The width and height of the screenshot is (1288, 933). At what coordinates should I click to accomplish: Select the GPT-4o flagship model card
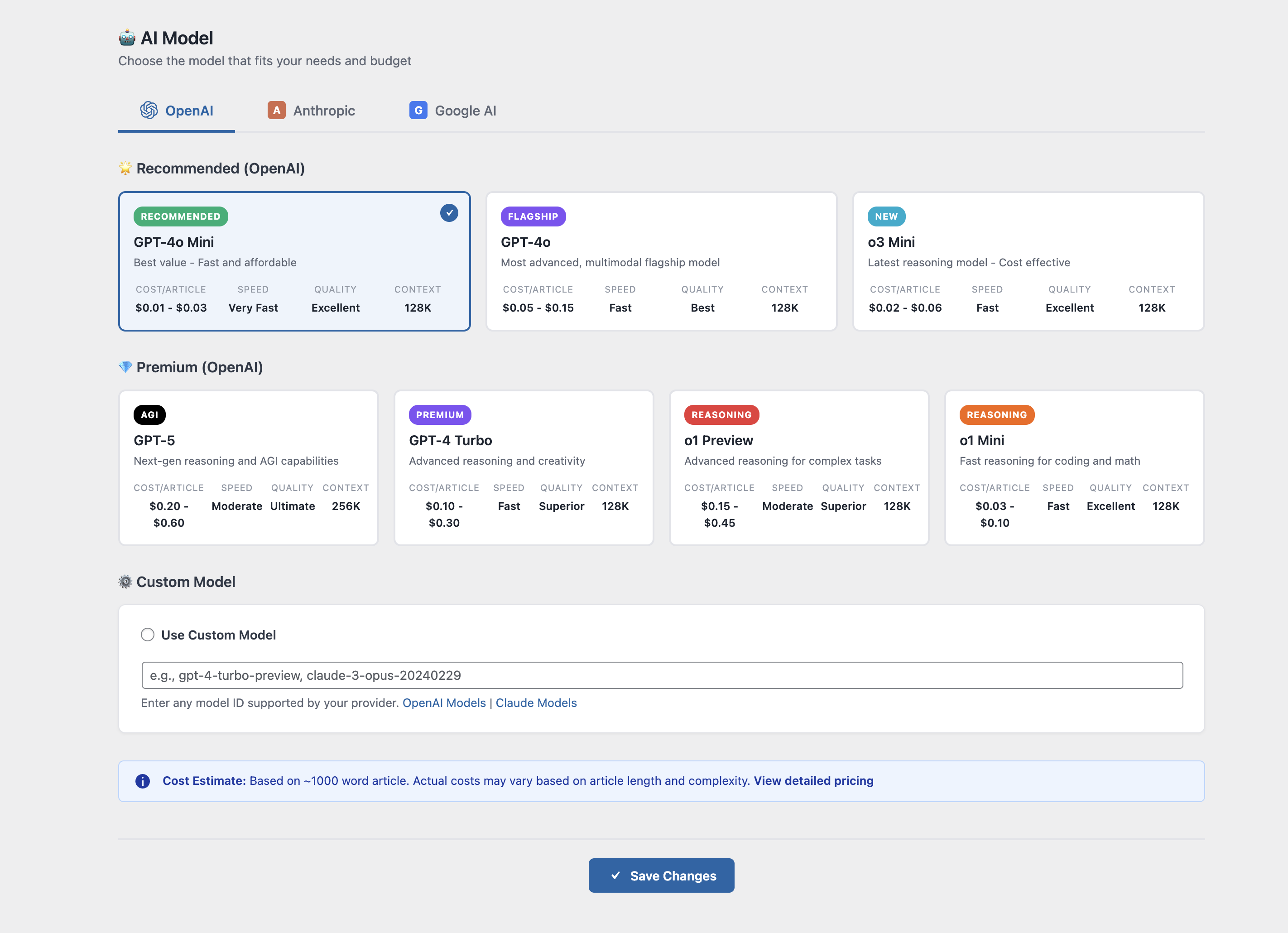point(661,261)
